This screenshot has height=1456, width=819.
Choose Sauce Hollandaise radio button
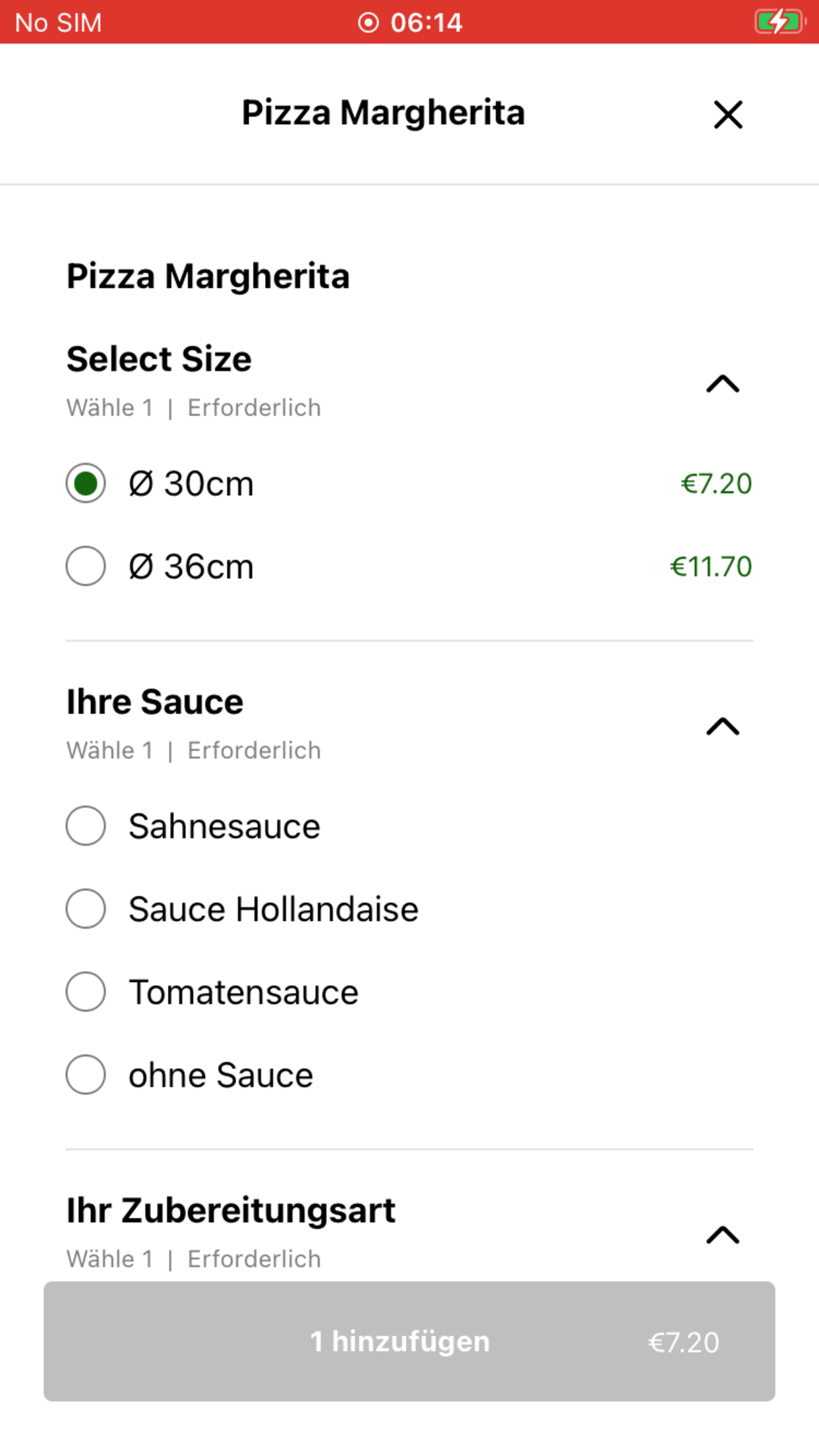(86, 909)
